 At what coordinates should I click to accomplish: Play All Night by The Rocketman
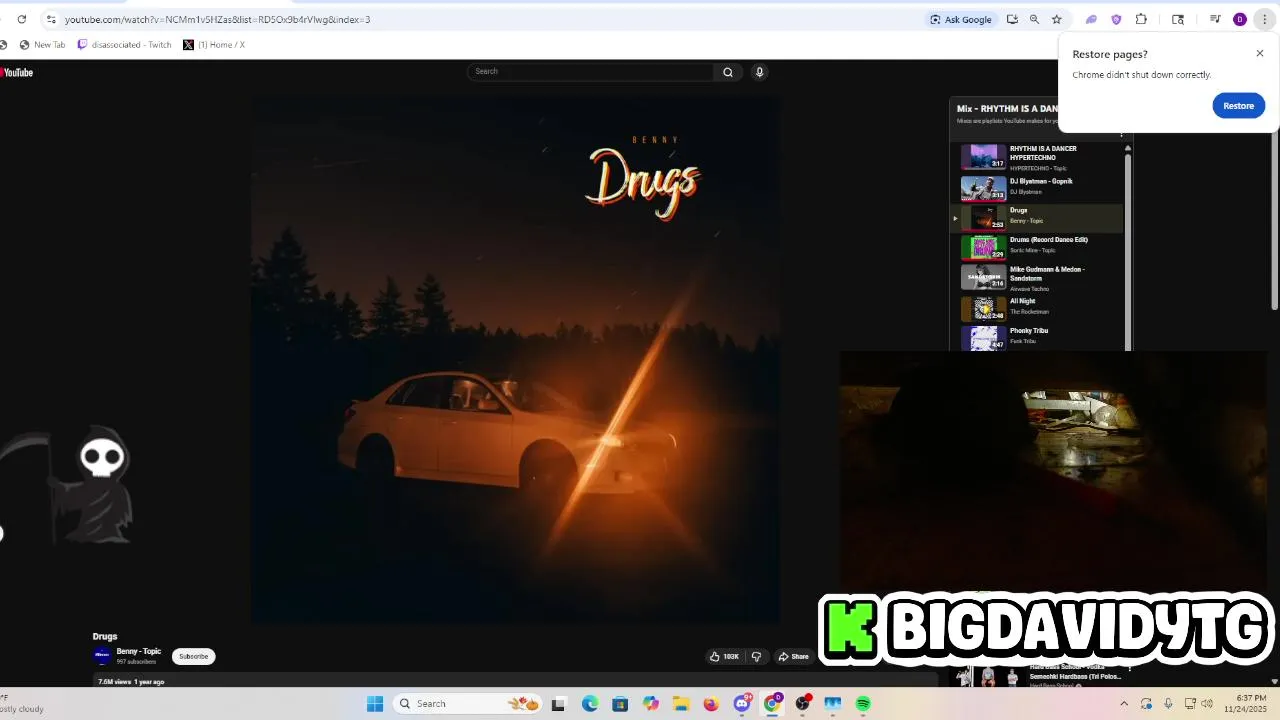[1038, 307]
